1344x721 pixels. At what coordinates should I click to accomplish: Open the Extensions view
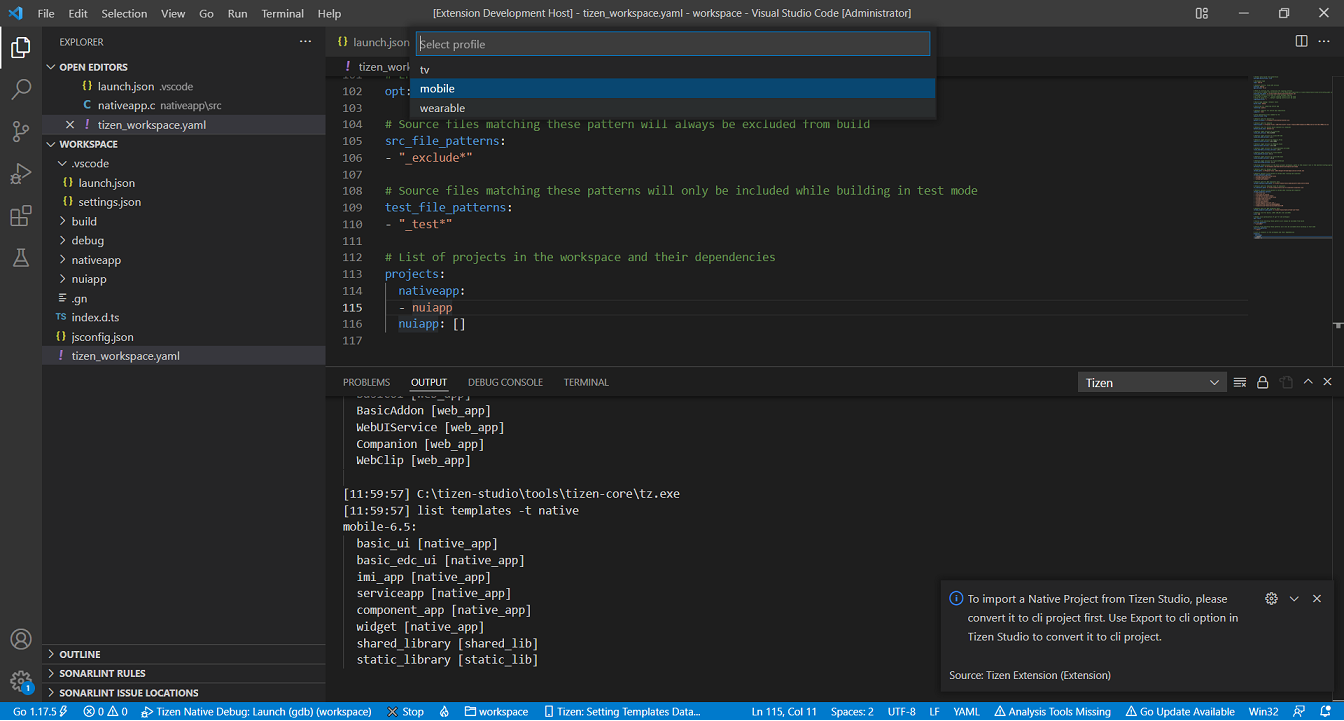[x=21, y=216]
